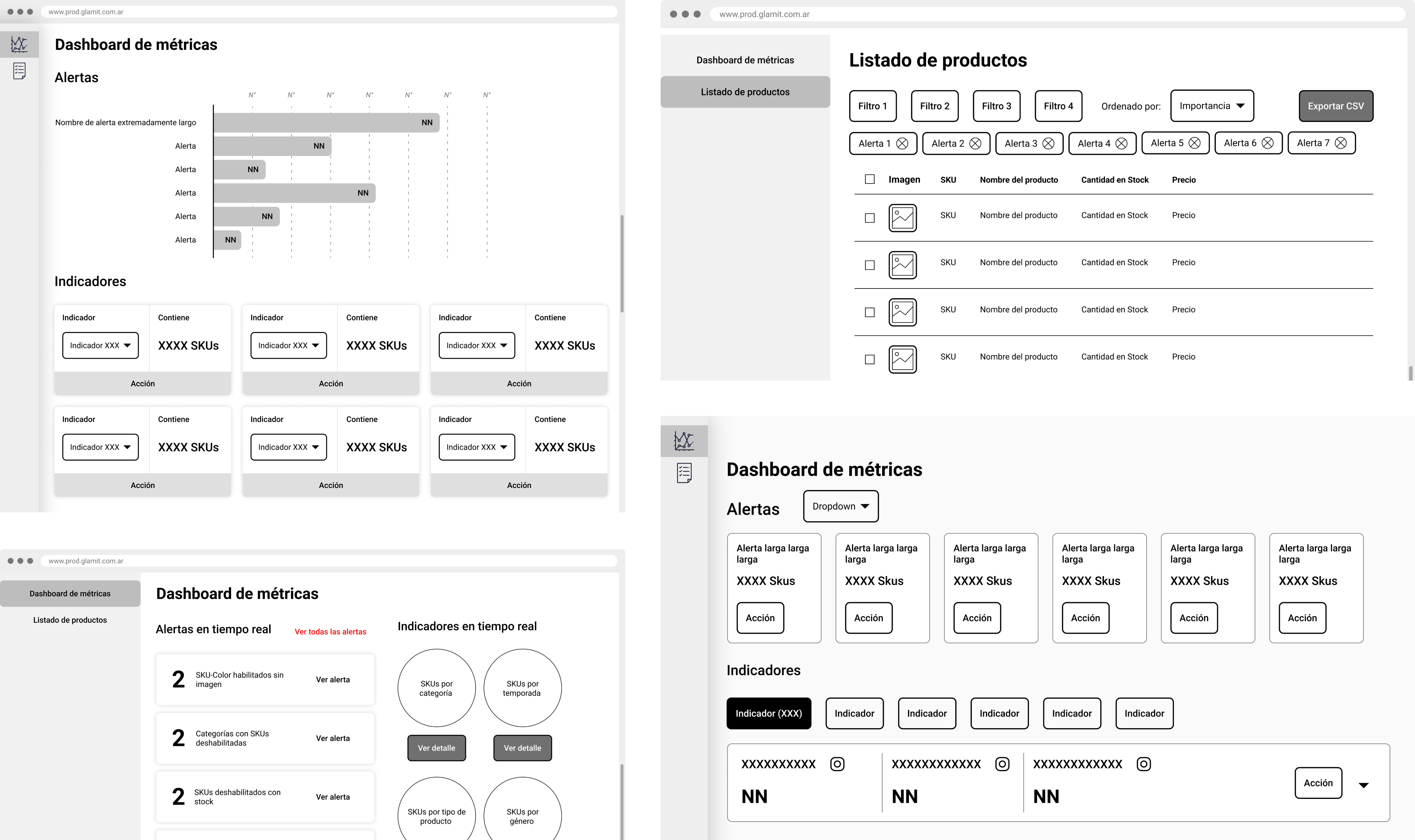Click the metrics chart icon in top-left sidebar
The height and width of the screenshot is (840, 1415).
pyautogui.click(x=19, y=44)
